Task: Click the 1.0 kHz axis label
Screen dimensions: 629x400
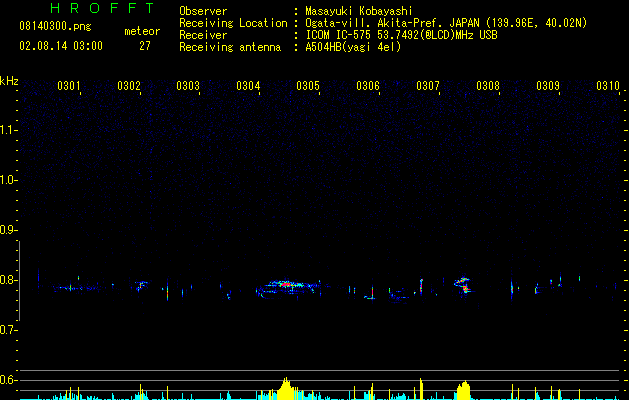Action: [x=7, y=180]
